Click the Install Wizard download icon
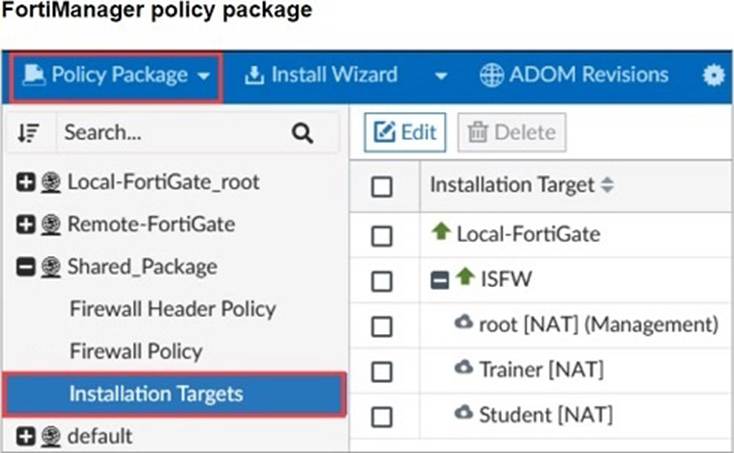The height and width of the screenshot is (453, 734). coord(254,75)
